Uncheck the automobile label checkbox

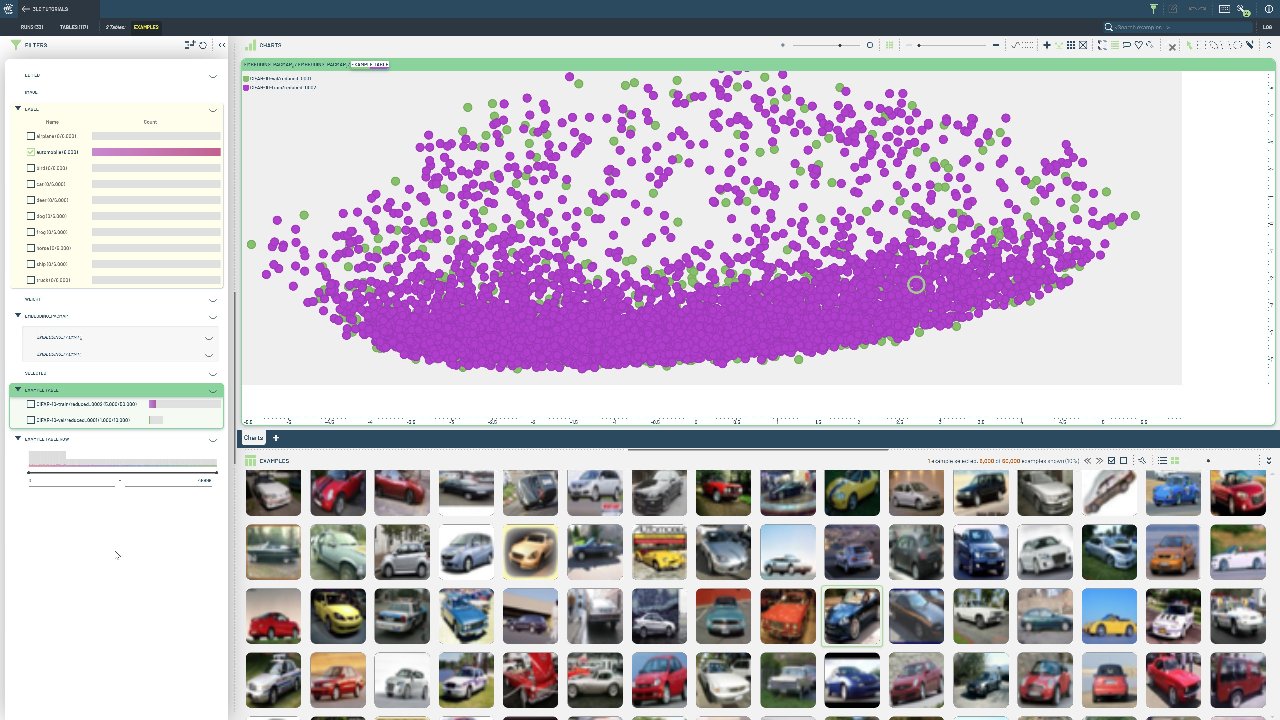click(31, 152)
